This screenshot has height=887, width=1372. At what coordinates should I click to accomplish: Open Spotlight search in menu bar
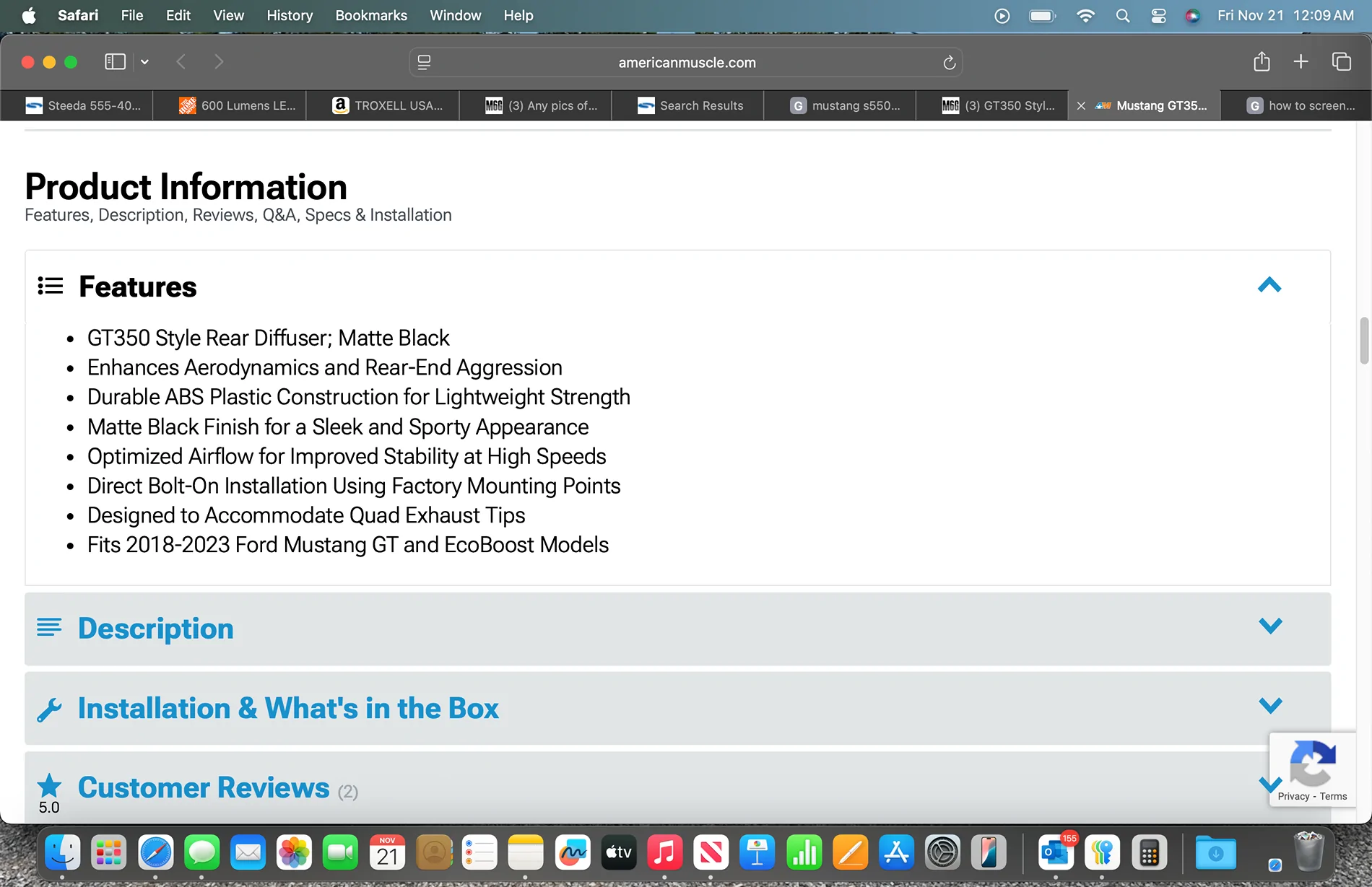pos(1122,16)
